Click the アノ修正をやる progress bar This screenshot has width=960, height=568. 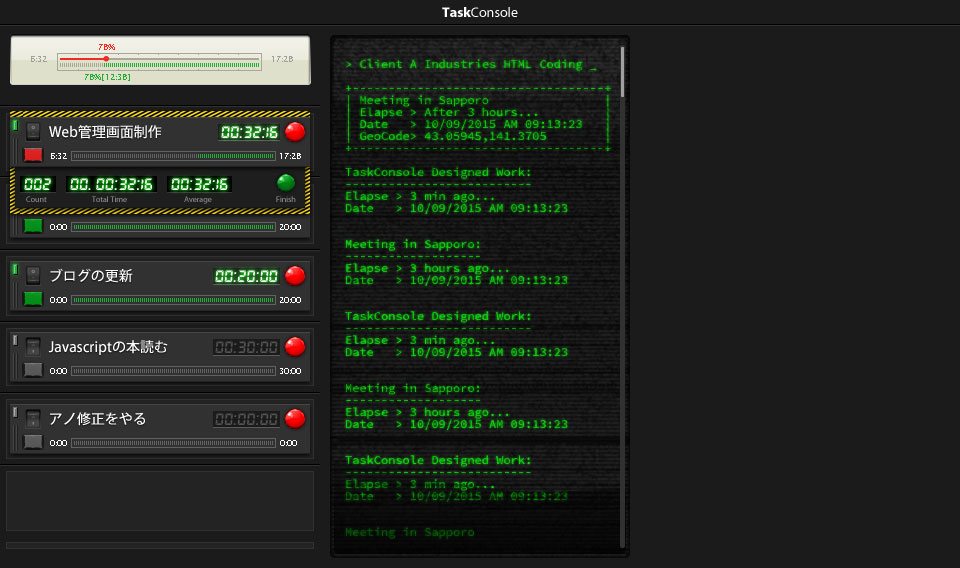pyautogui.click(x=173, y=443)
